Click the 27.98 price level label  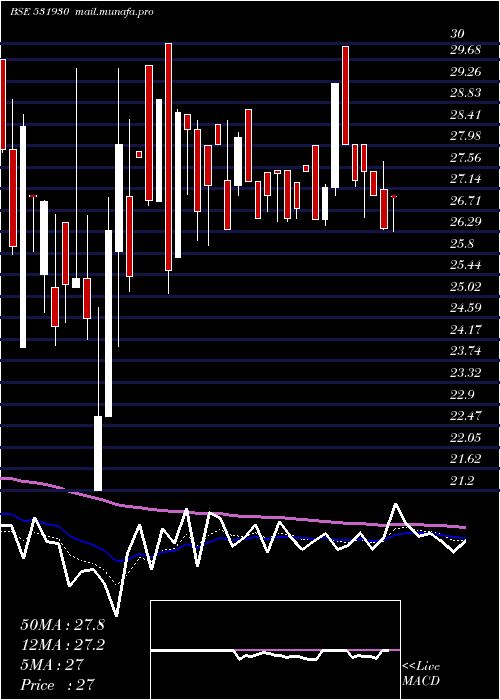click(465, 136)
